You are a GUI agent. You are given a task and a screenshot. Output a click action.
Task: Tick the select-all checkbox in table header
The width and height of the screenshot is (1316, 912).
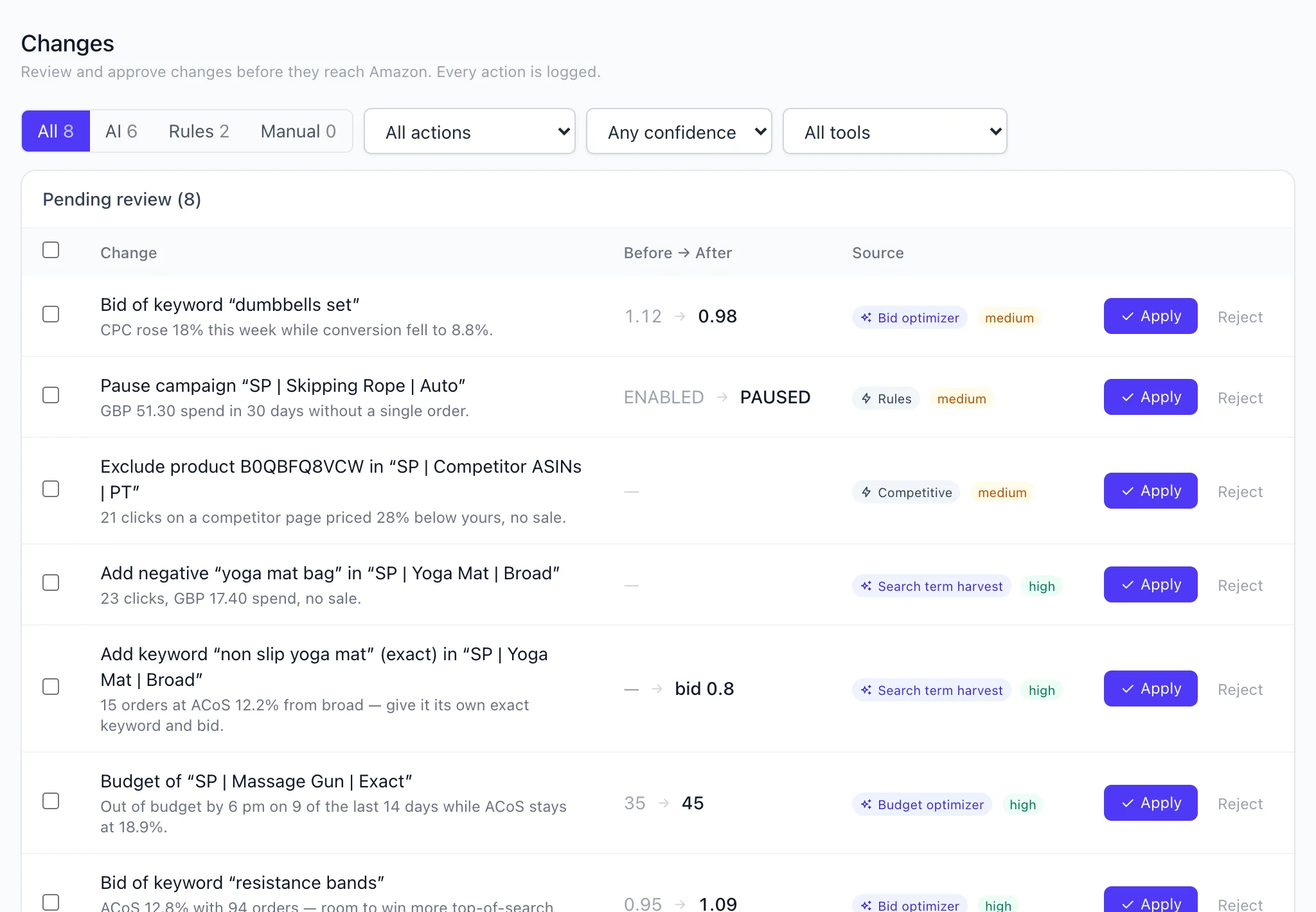[x=51, y=250]
